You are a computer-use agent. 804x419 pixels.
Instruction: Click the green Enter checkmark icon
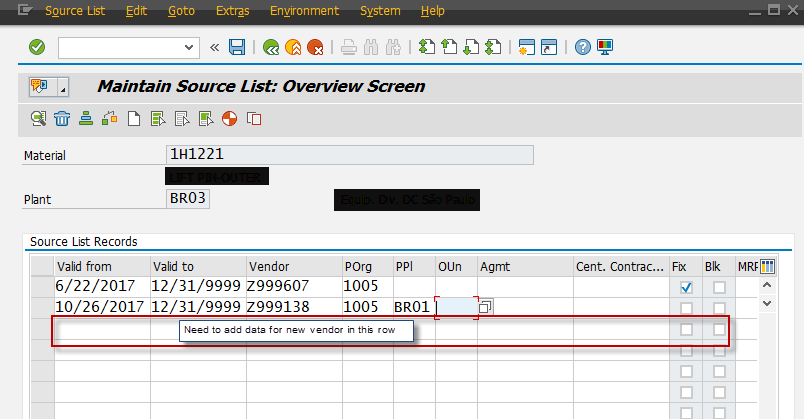tap(37, 47)
